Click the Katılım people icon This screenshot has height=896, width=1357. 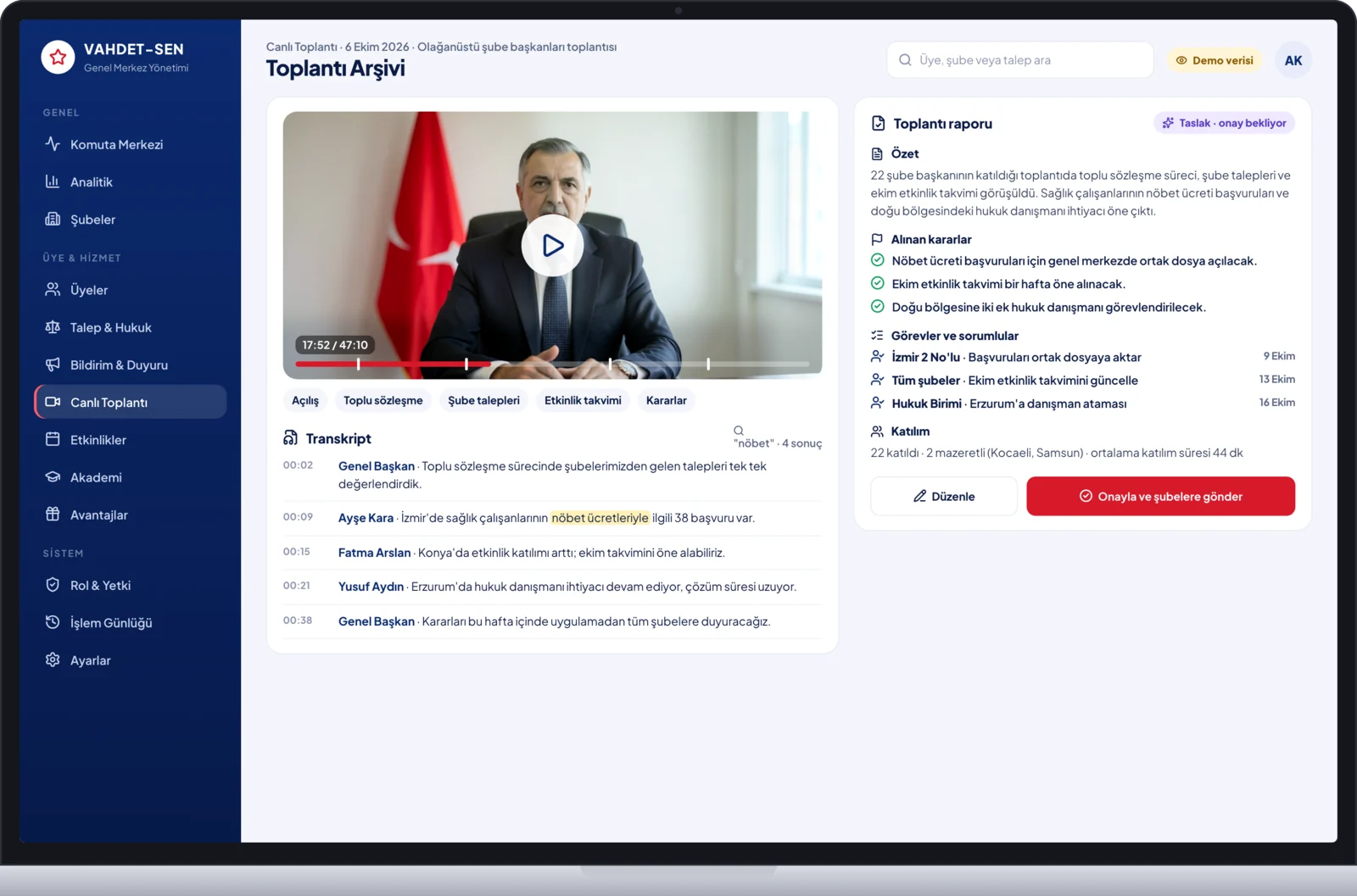[878, 431]
